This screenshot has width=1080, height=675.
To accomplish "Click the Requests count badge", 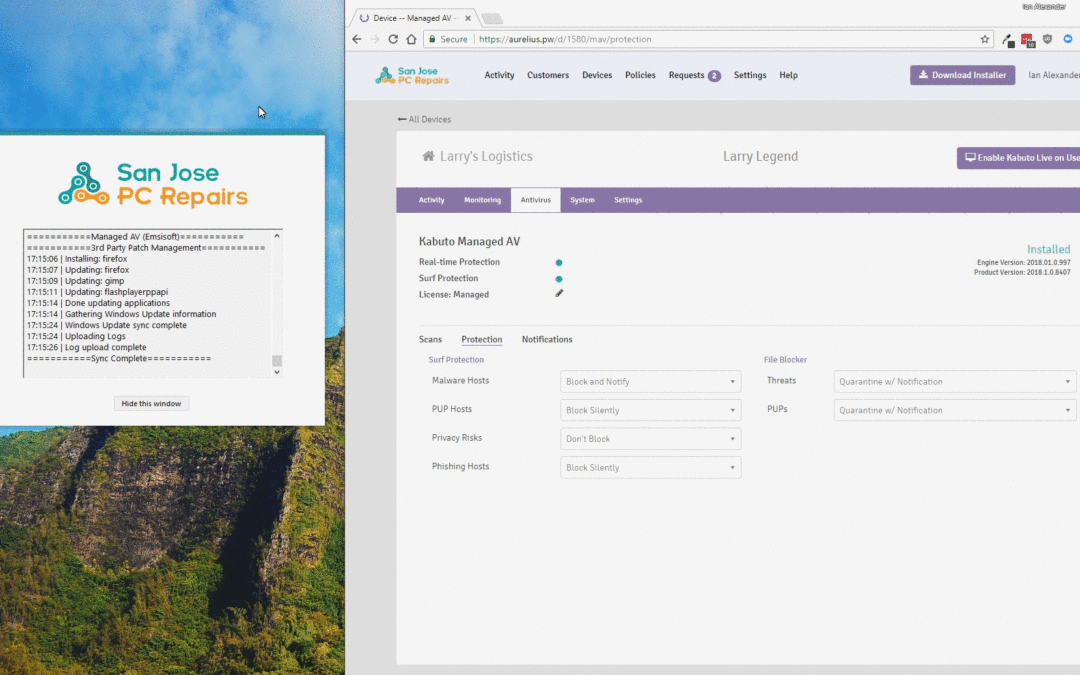I will [x=714, y=76].
